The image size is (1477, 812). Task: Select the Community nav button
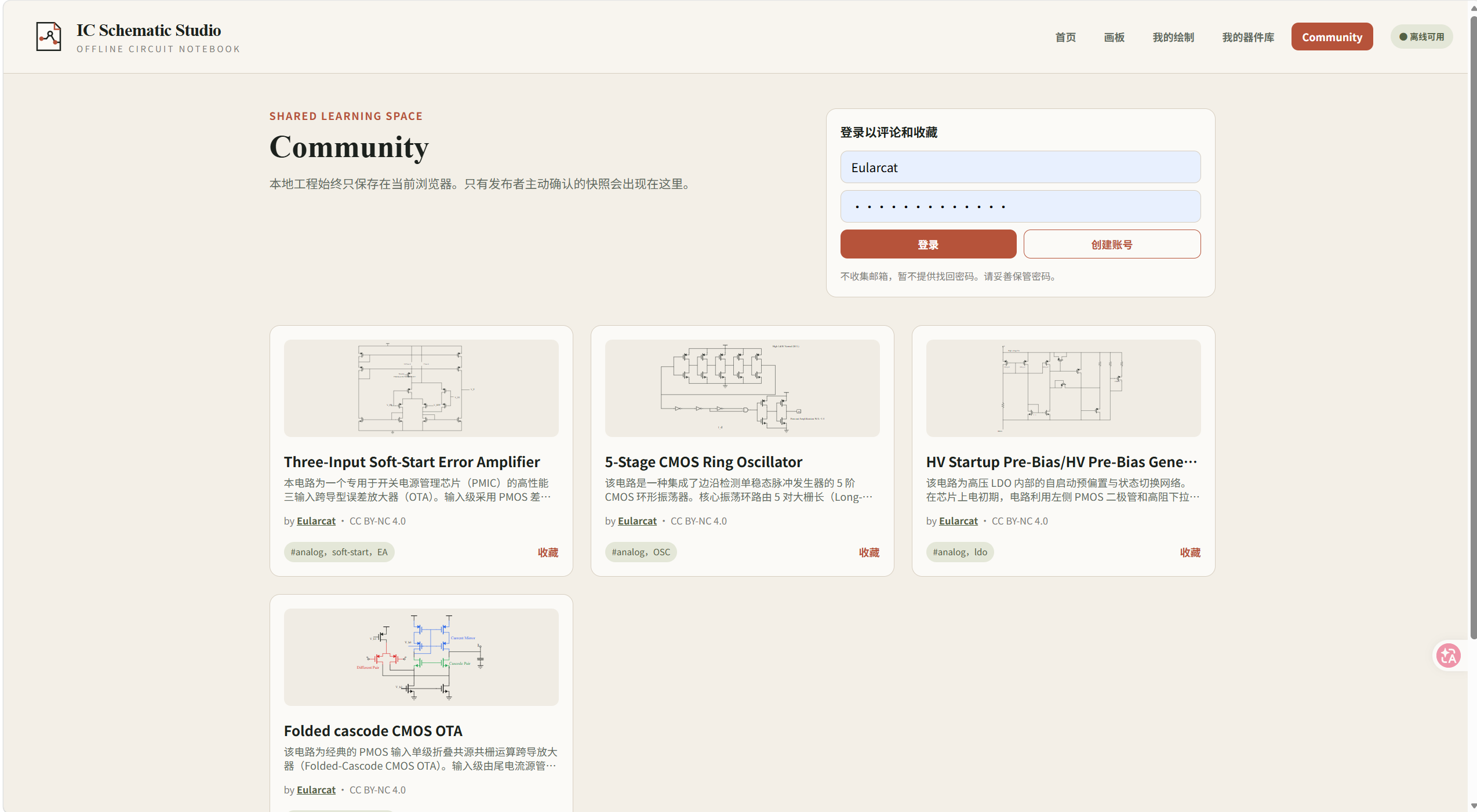(x=1332, y=37)
